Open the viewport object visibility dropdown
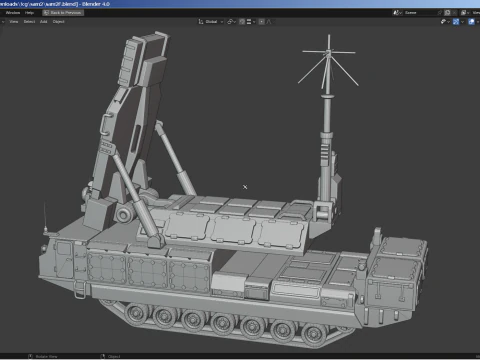The width and height of the screenshot is (480, 360). pos(445,22)
